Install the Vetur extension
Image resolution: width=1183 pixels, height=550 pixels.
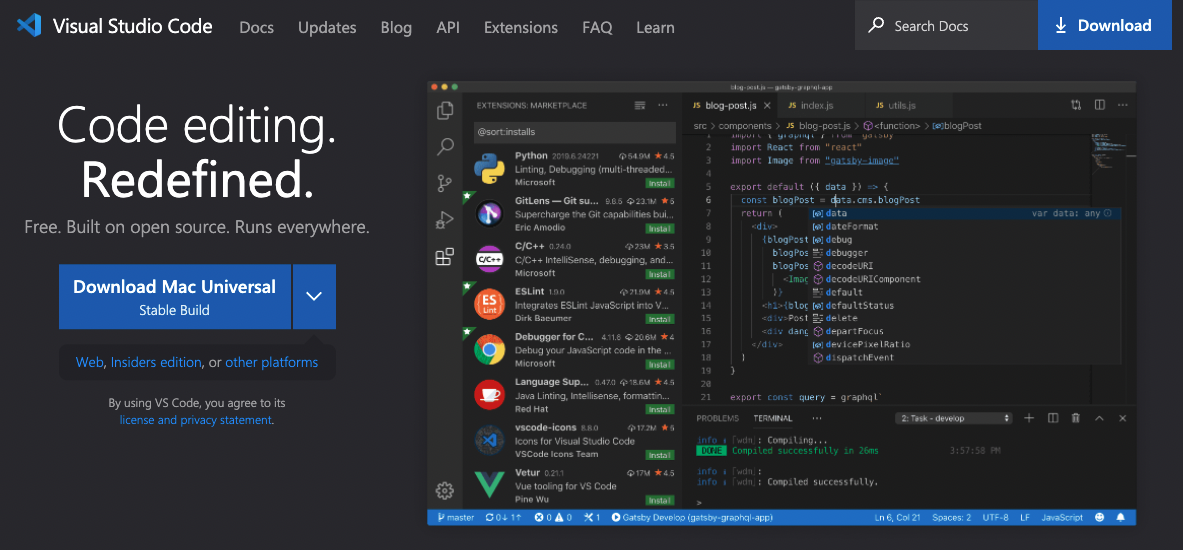click(x=659, y=500)
